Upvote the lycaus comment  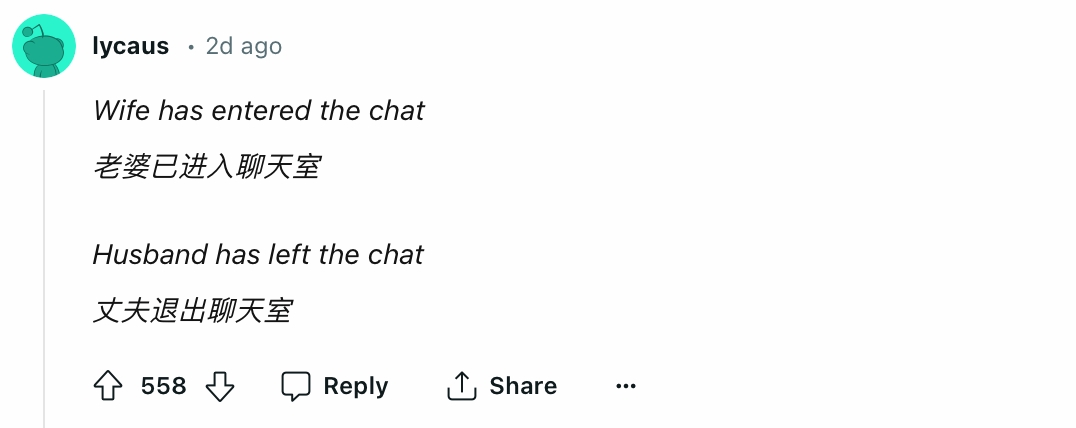[x=108, y=385]
